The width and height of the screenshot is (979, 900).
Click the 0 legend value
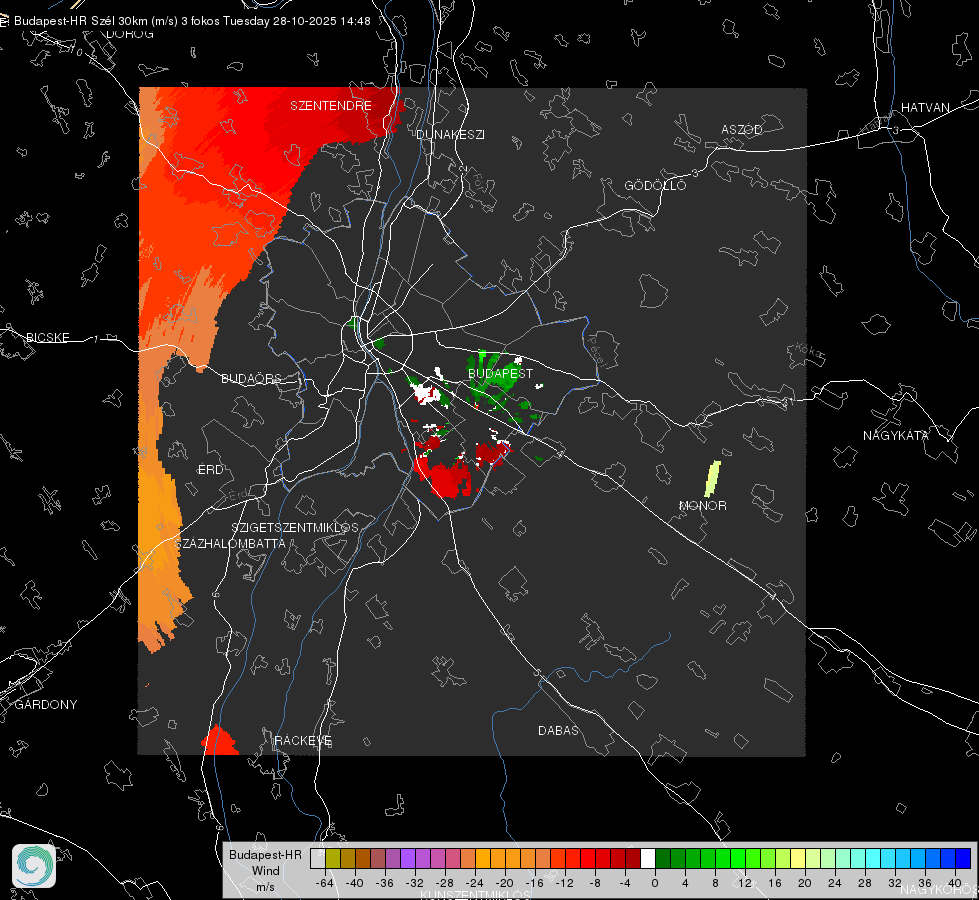click(655, 883)
